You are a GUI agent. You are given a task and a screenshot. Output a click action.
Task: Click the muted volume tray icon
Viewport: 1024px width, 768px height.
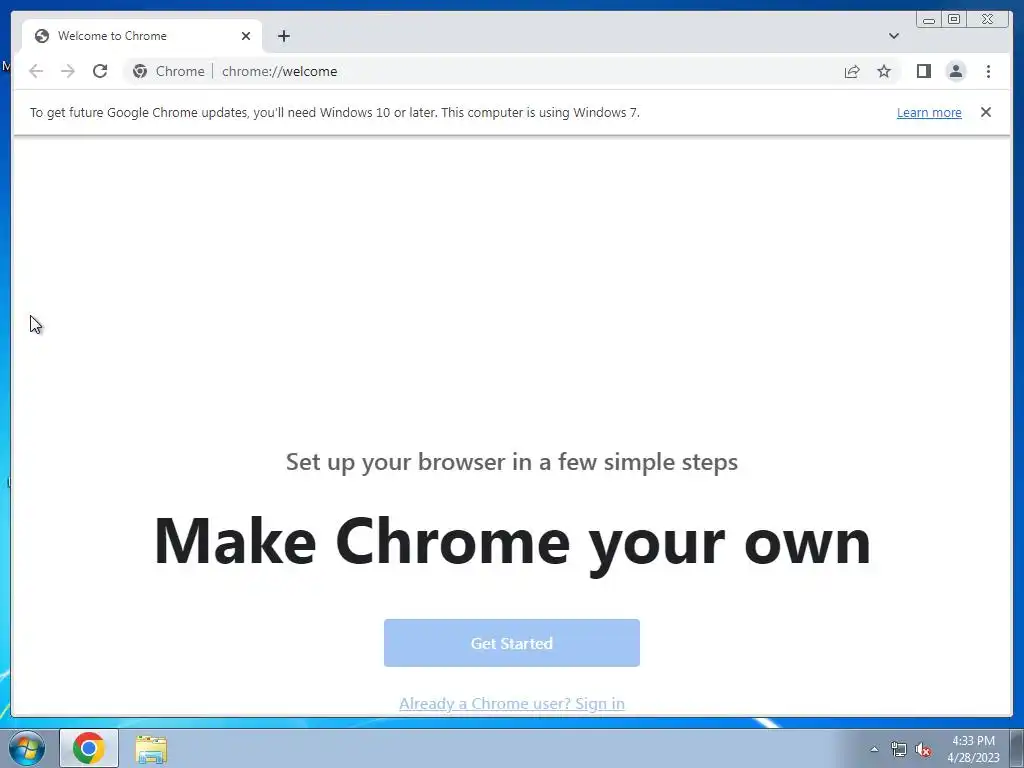pyautogui.click(x=923, y=750)
